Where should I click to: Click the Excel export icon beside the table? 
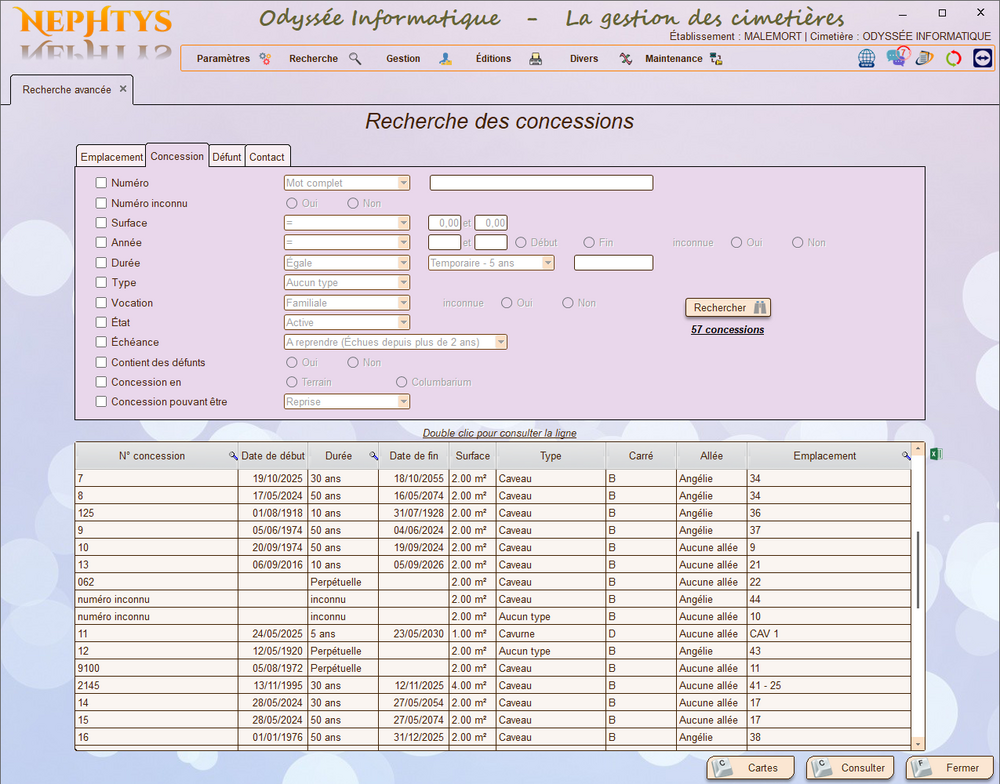(x=936, y=455)
